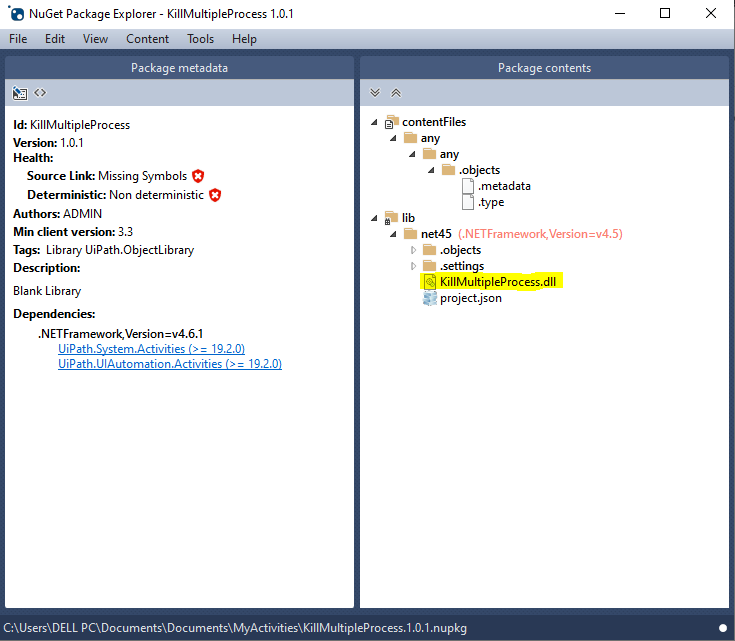Click the white status dot in status bar
This screenshot has height=641, width=735.
[723, 628]
